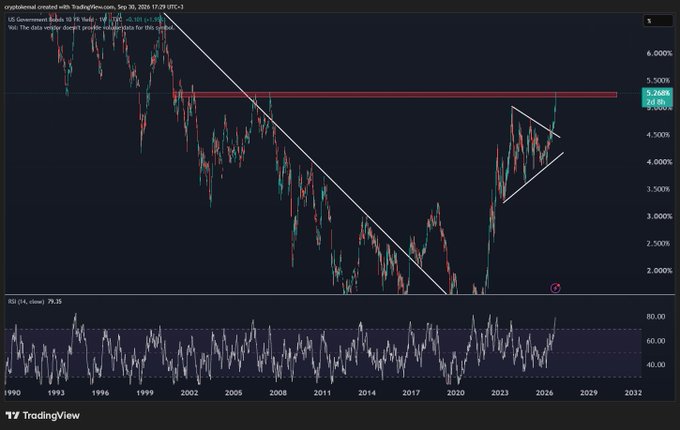
Task: Click the 2.500% price axis label
Action: click(x=659, y=244)
